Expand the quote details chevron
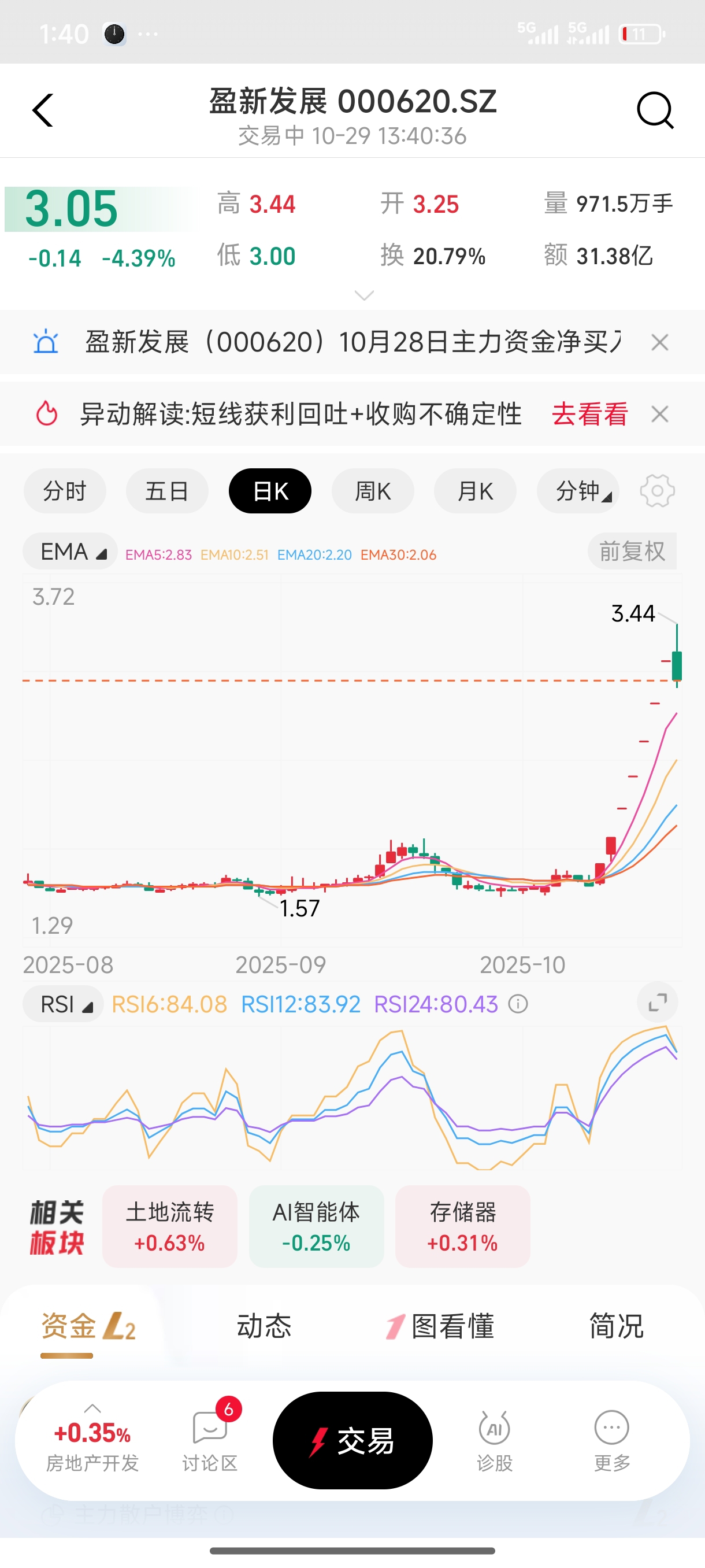 (x=363, y=295)
